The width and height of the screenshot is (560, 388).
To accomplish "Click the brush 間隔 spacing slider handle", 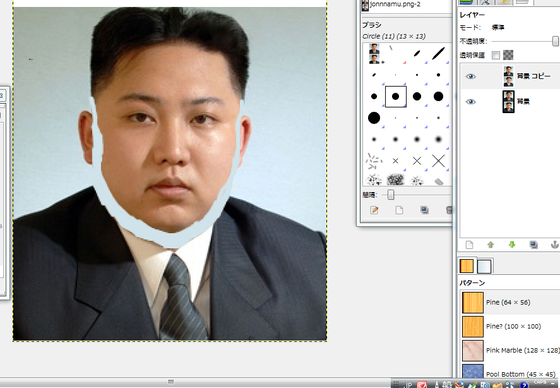I will (391, 195).
